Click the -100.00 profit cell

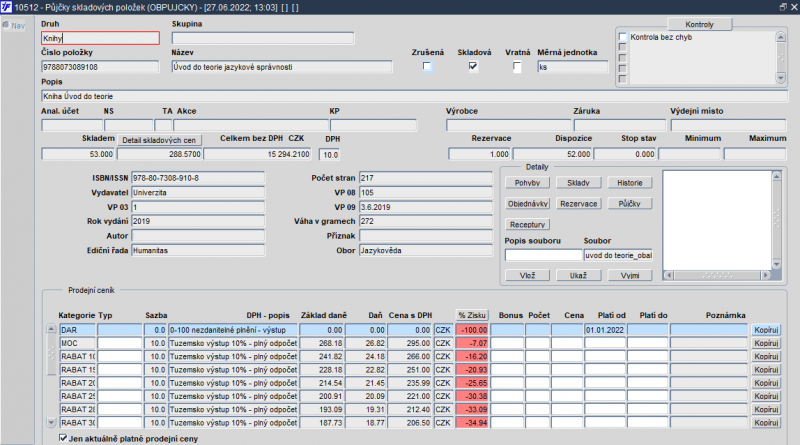pos(472,330)
